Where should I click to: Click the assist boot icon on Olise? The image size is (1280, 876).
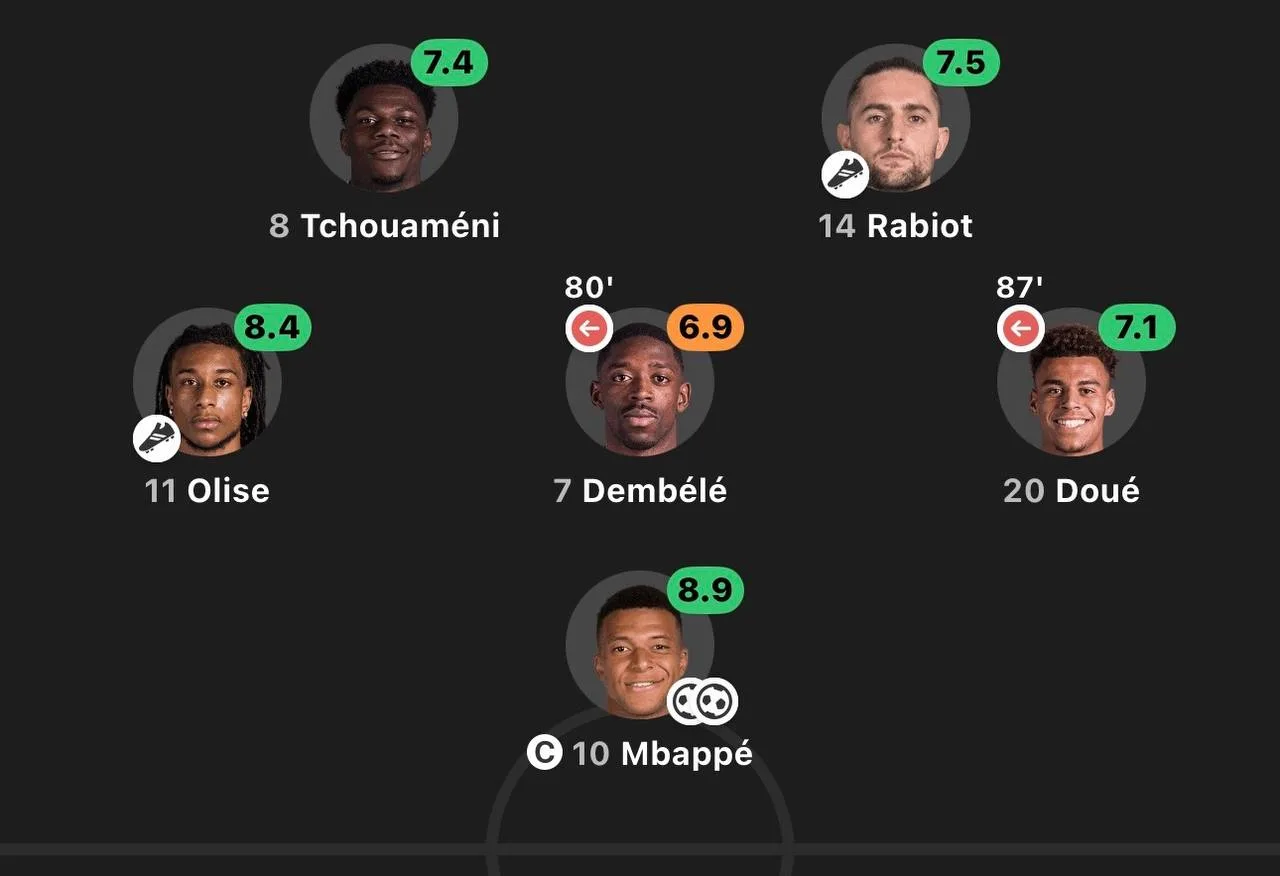pyautogui.click(x=157, y=439)
